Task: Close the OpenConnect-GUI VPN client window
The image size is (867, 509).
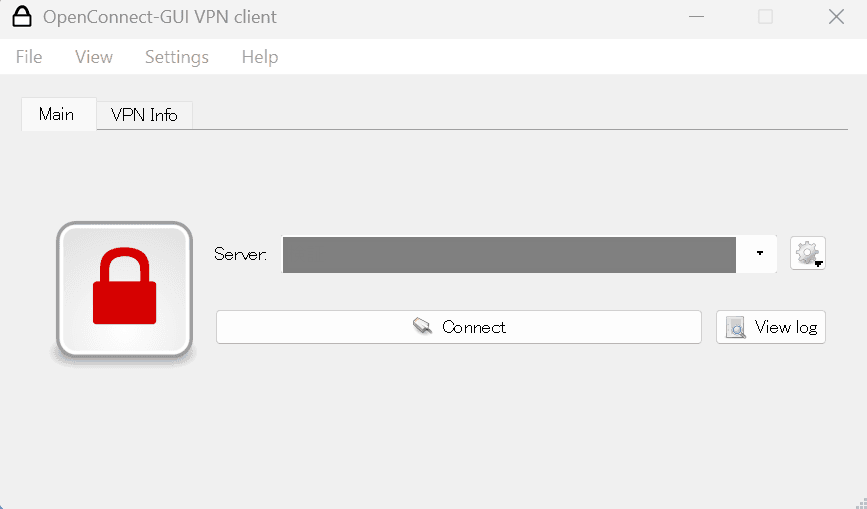Action: click(837, 17)
